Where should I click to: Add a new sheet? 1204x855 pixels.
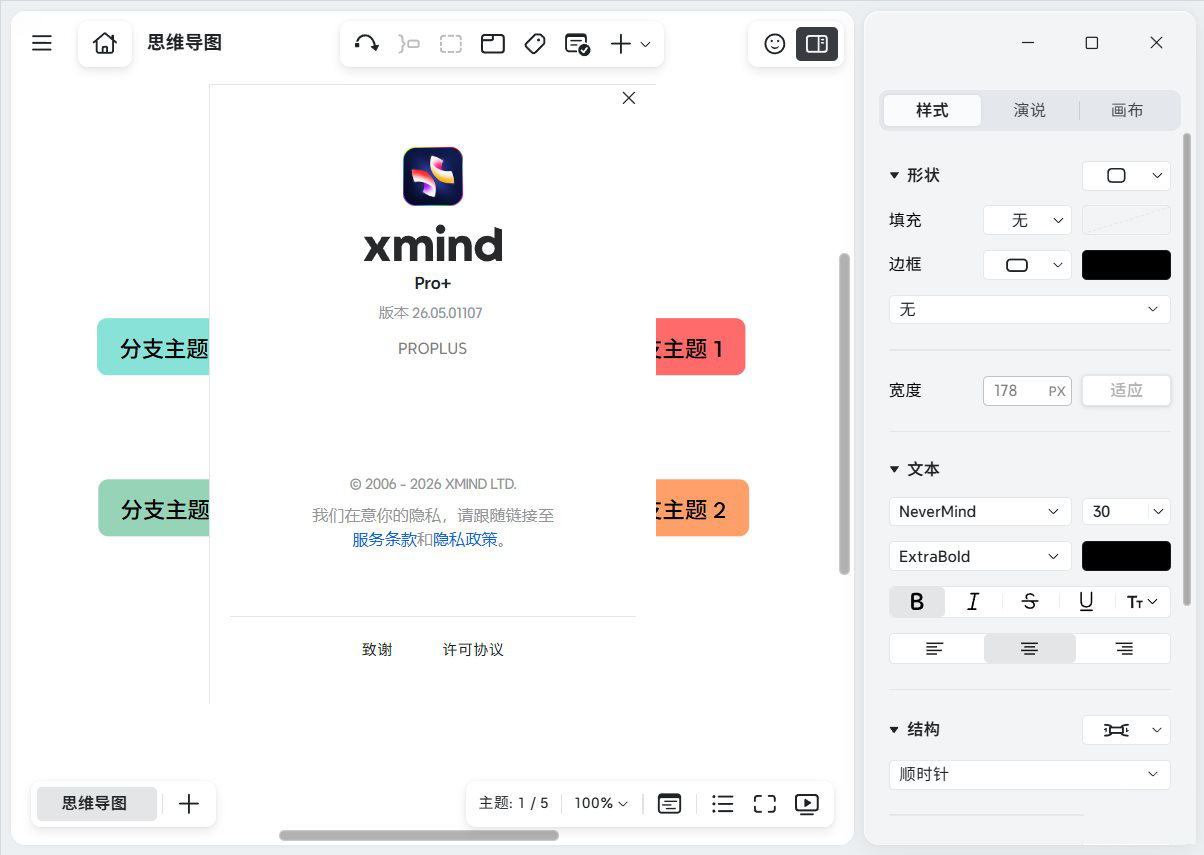pos(189,804)
